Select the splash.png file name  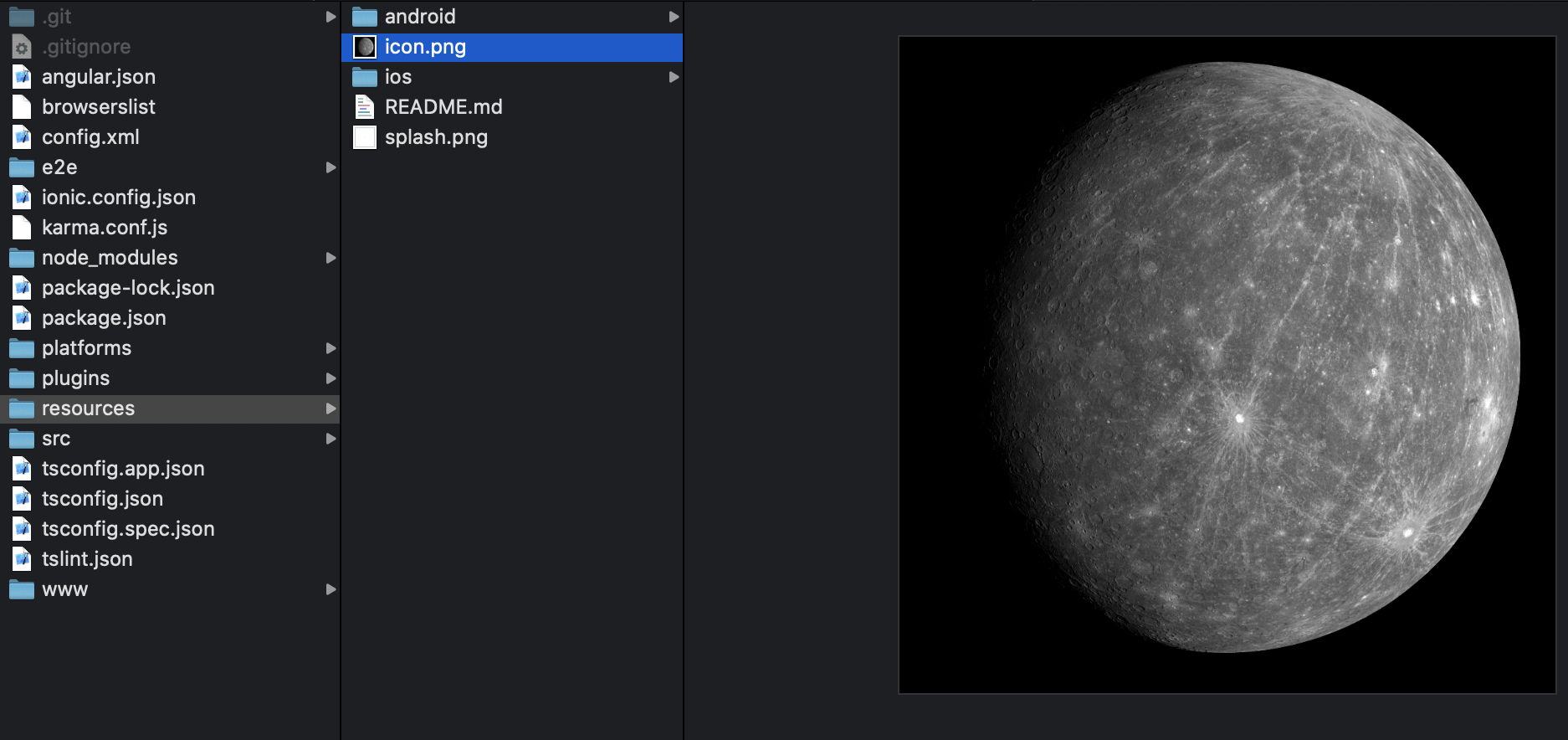(436, 137)
